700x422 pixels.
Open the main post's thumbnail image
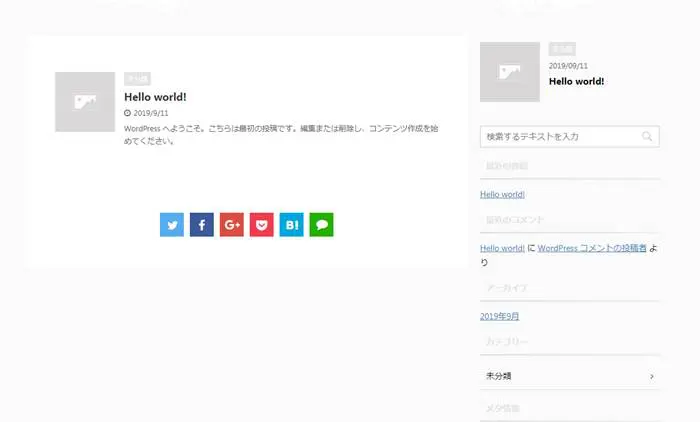pyautogui.click(x=85, y=102)
